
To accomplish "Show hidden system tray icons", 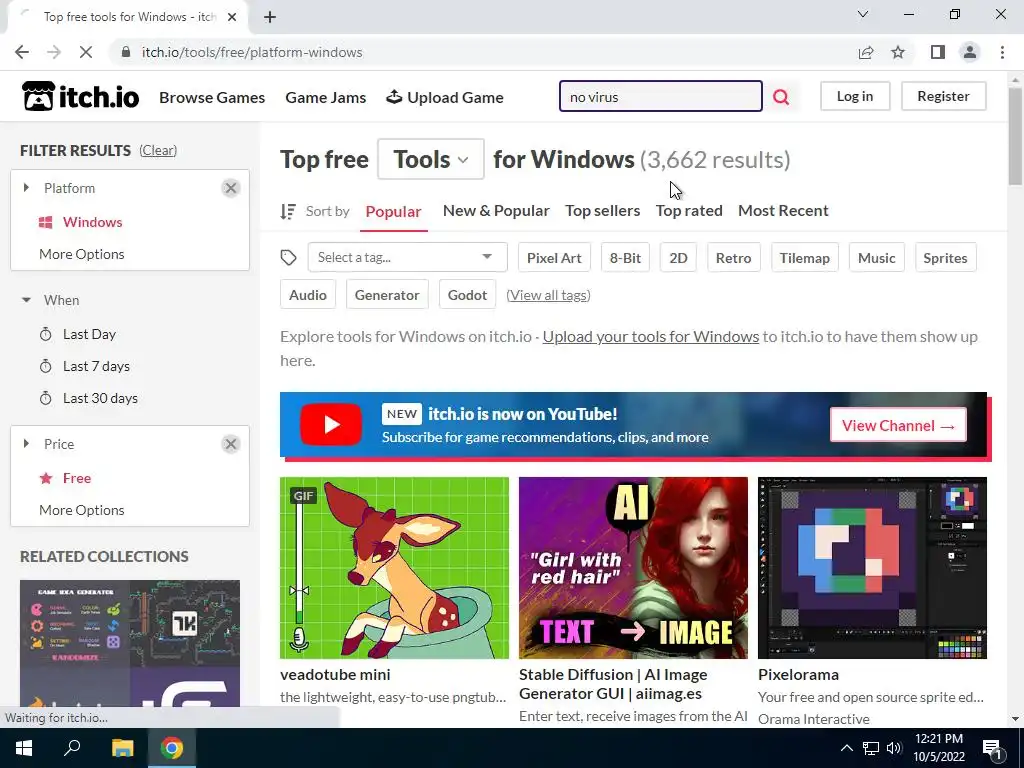I will [x=846, y=748].
